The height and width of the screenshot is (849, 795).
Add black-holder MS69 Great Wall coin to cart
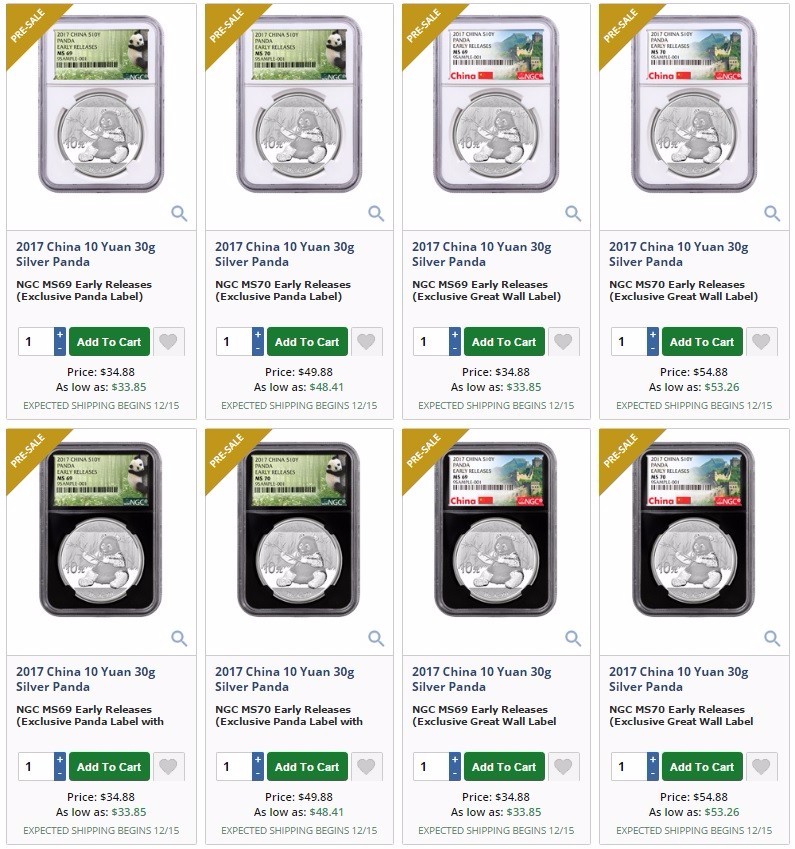point(504,767)
